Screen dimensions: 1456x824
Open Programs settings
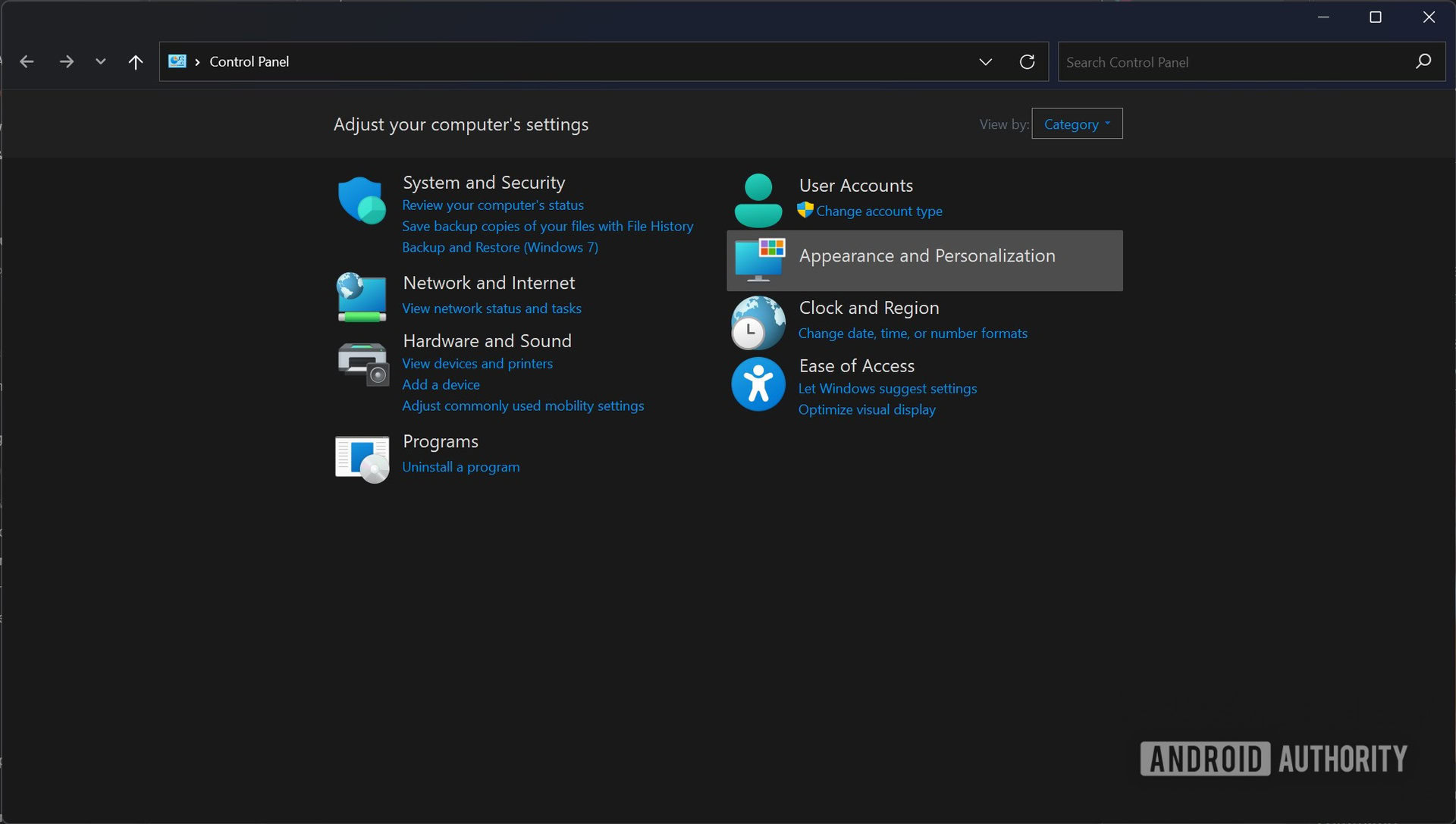[441, 440]
